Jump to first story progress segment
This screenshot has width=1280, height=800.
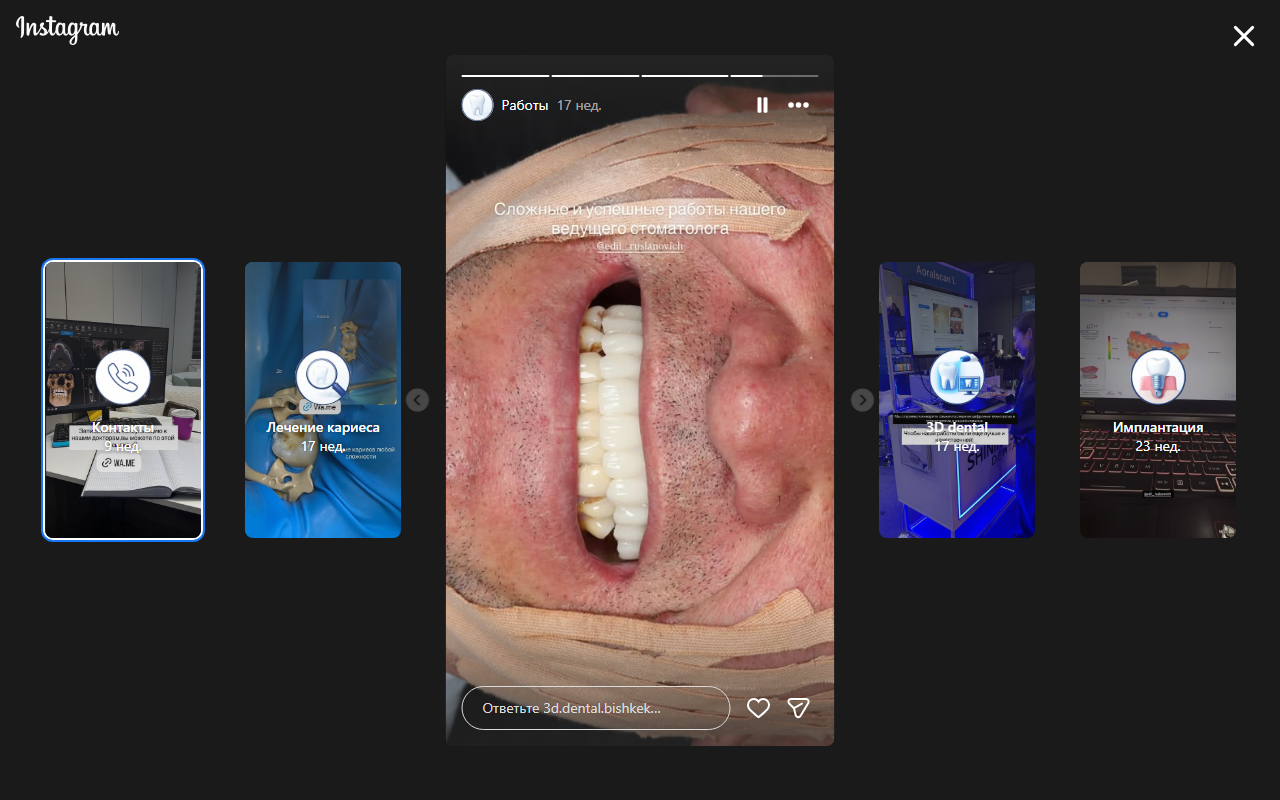[x=505, y=75]
